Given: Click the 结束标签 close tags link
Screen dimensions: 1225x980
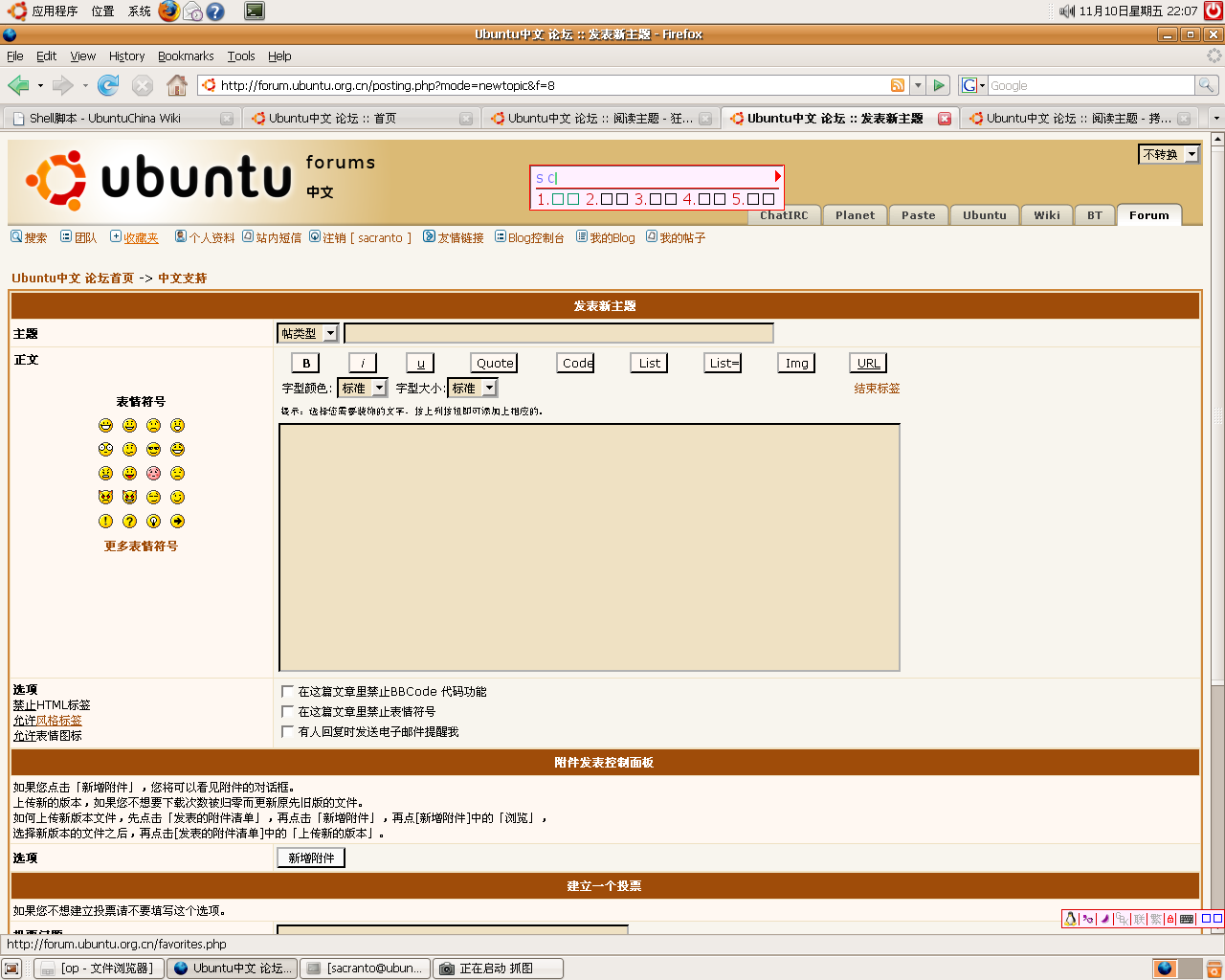Looking at the screenshot, I should (877, 388).
